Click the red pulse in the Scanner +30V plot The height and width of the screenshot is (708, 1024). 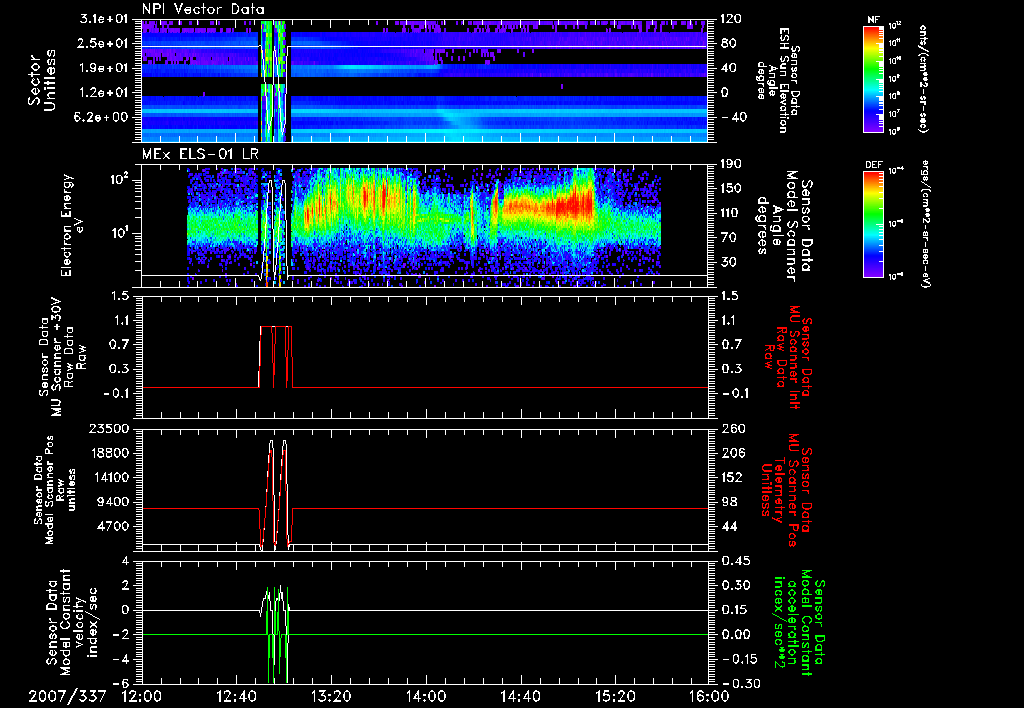point(276,357)
